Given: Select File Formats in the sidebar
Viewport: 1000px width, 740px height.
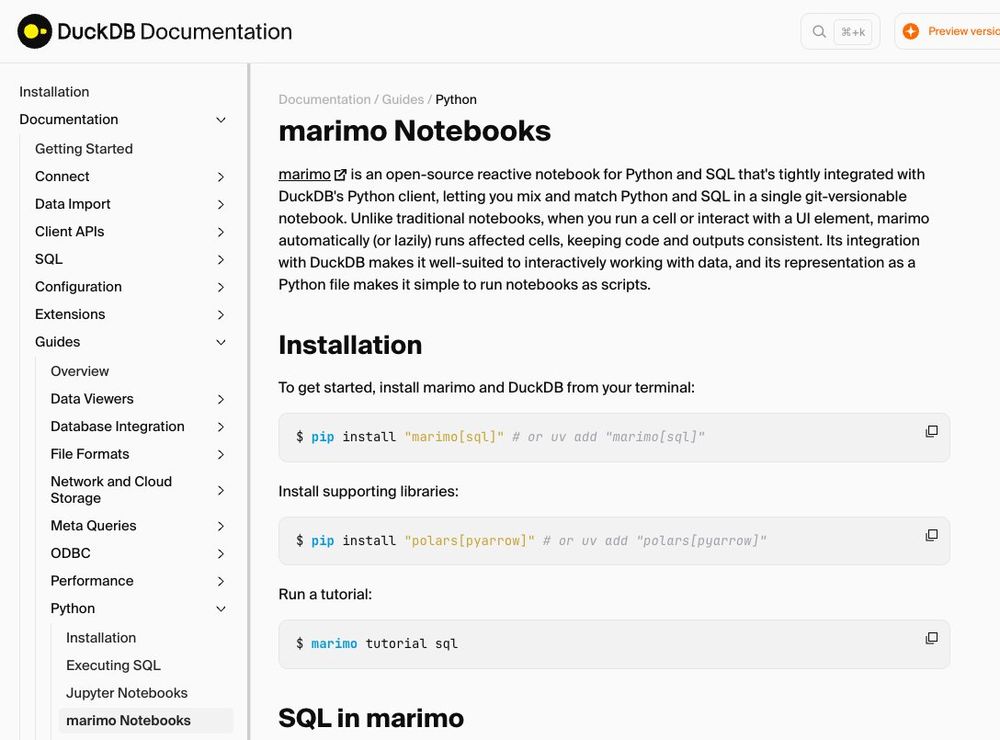Looking at the screenshot, I should pos(90,454).
